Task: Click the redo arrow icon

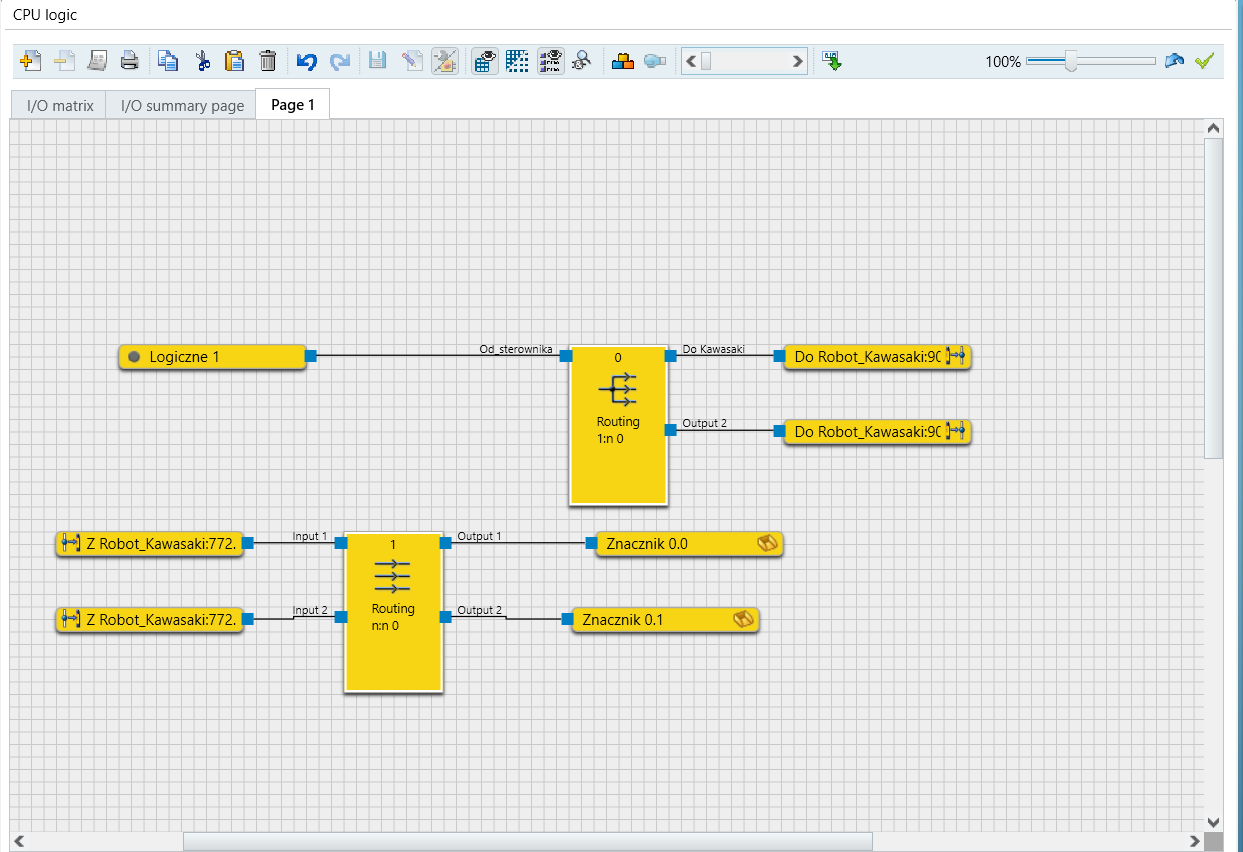Action: pyautogui.click(x=340, y=61)
